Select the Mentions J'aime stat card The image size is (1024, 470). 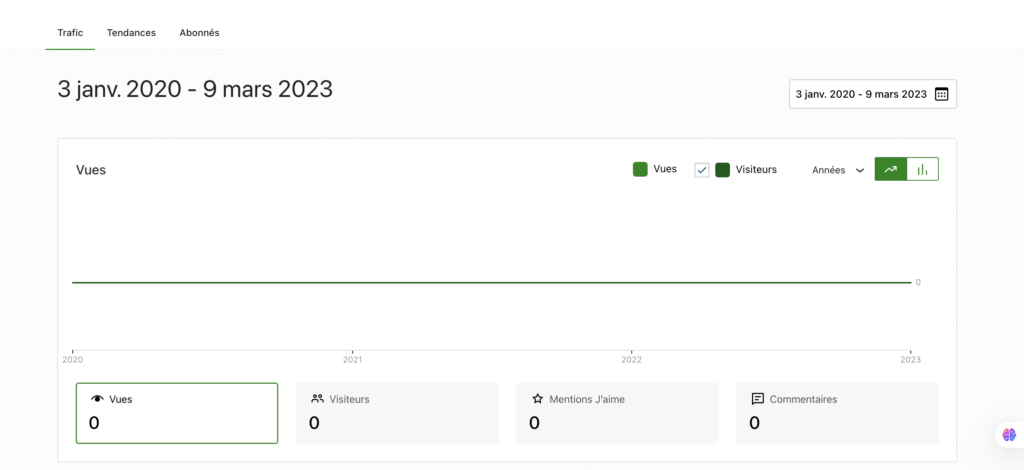click(617, 412)
